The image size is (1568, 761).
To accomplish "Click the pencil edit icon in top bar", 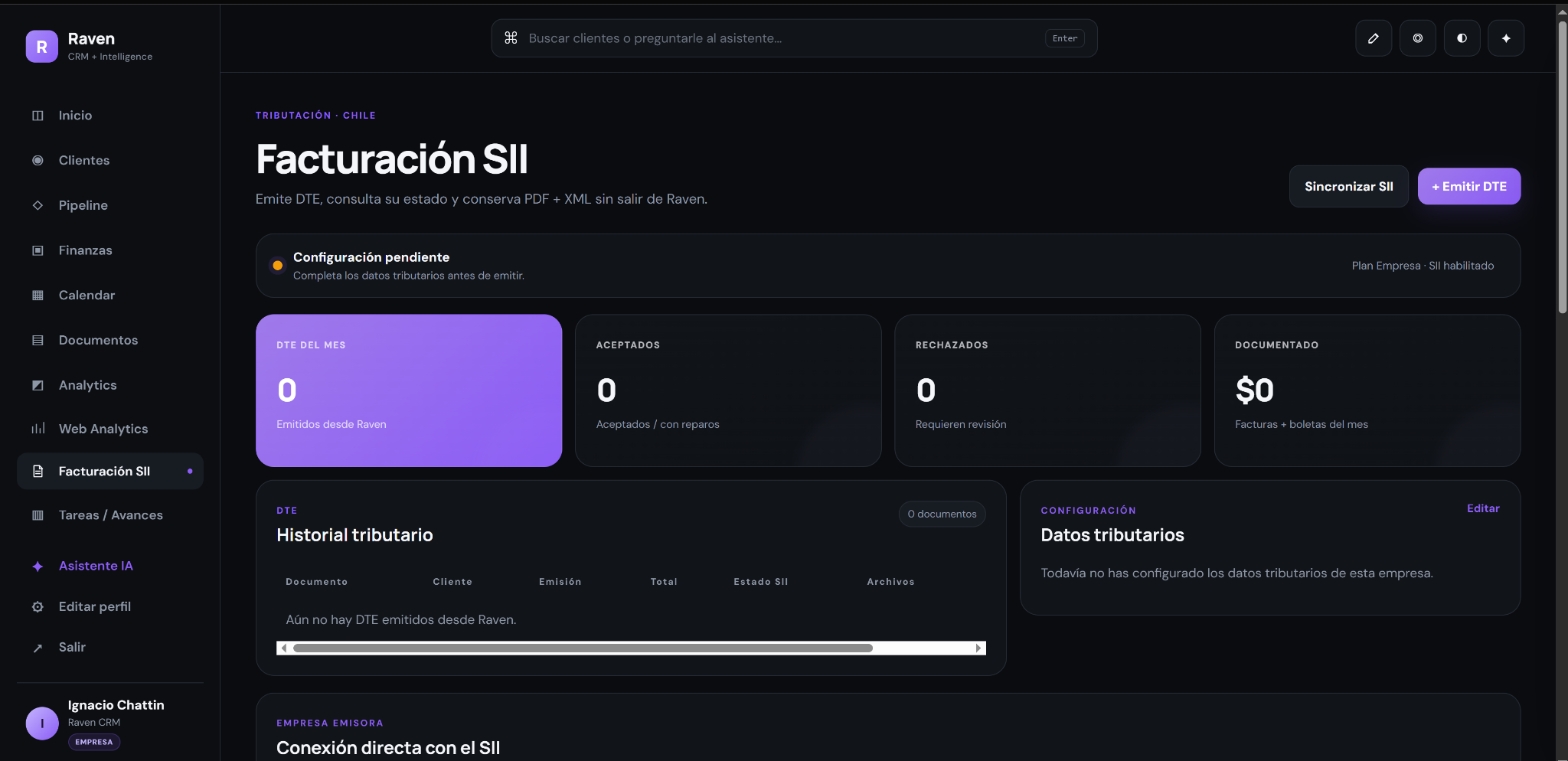I will [1374, 38].
